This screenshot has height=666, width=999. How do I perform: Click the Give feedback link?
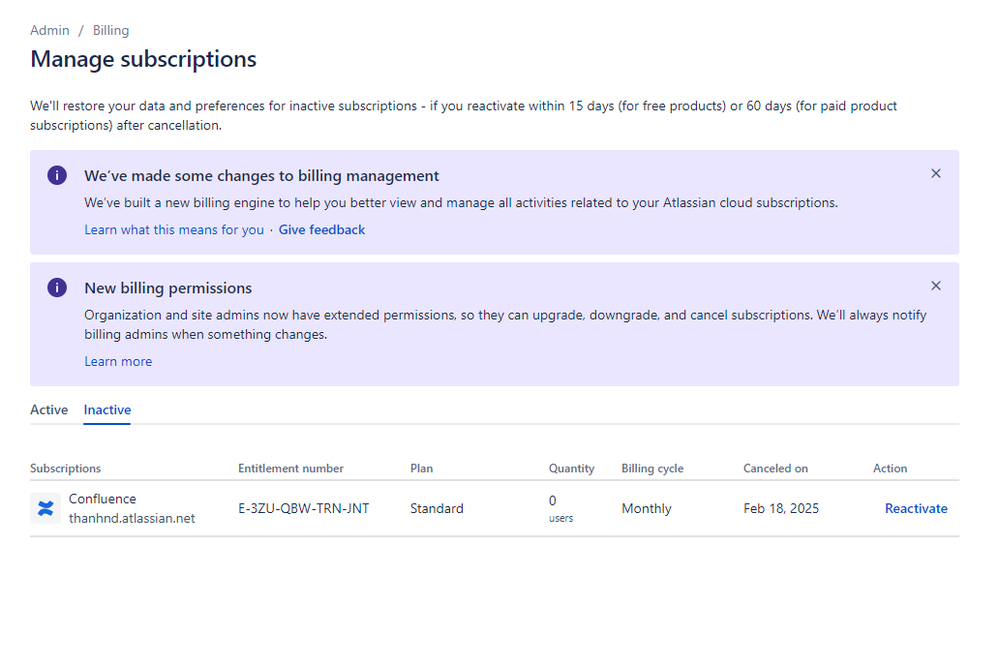point(322,229)
